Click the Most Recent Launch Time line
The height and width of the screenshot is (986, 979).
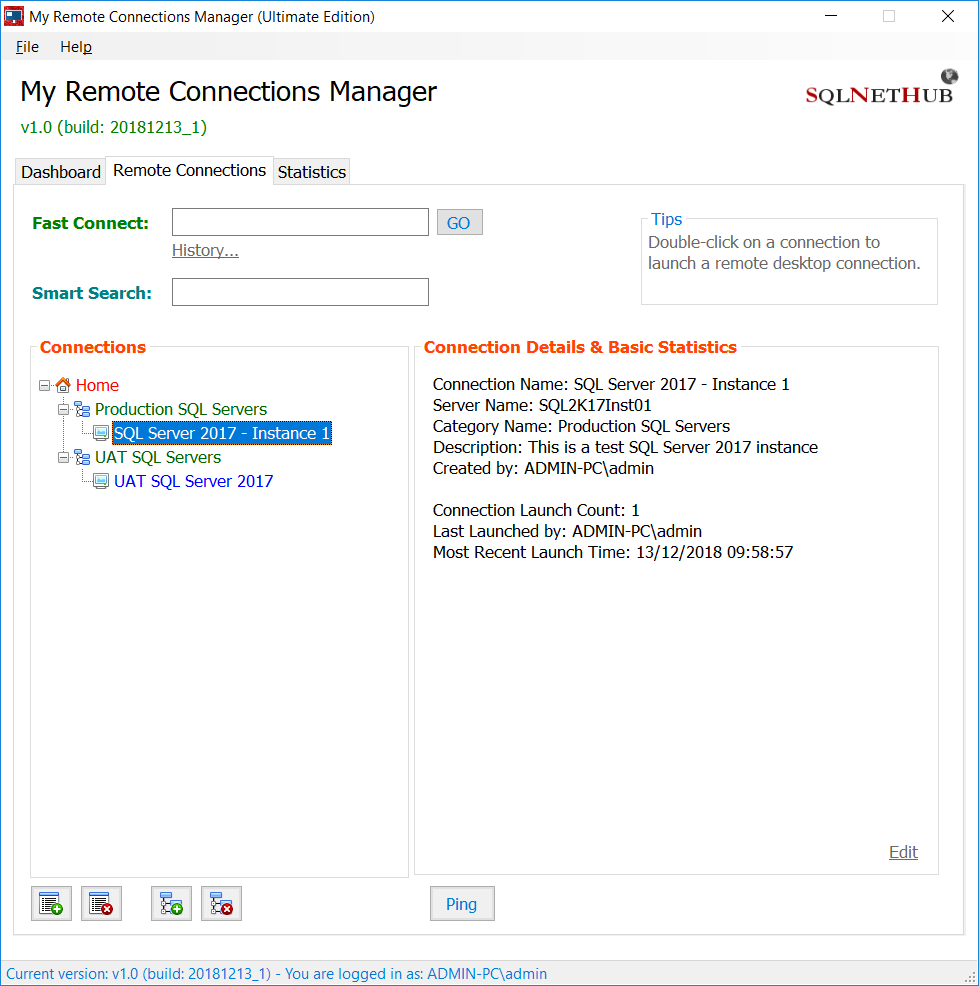(613, 552)
